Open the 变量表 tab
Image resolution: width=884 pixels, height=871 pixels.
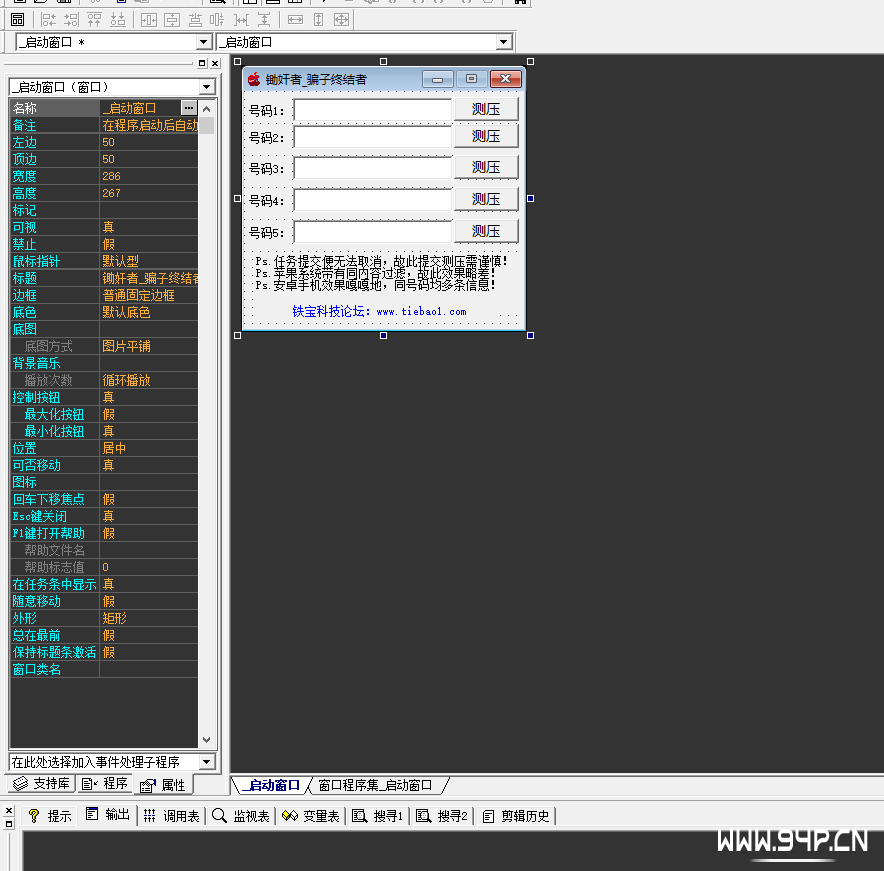[x=311, y=816]
